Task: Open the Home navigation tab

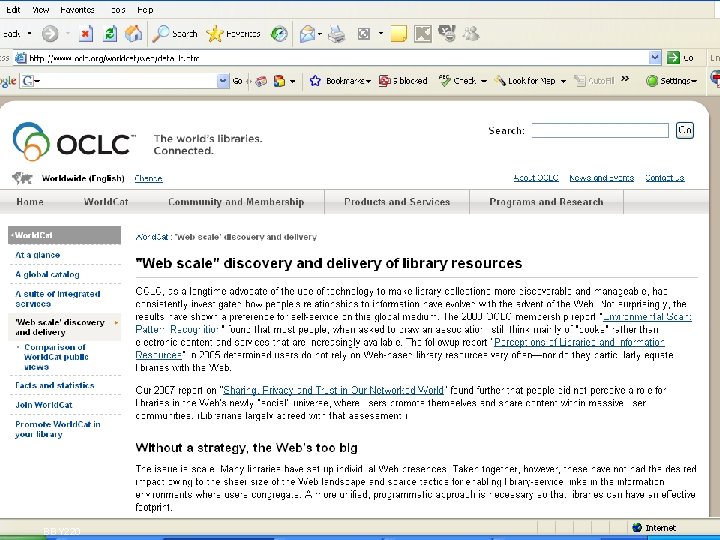Action: [30, 202]
